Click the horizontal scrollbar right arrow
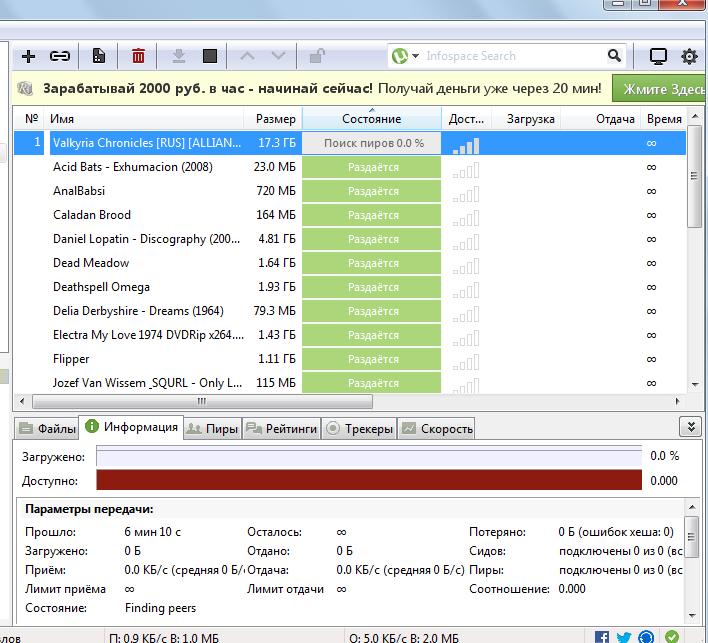Screen dimensions: 708x643 point(677,401)
